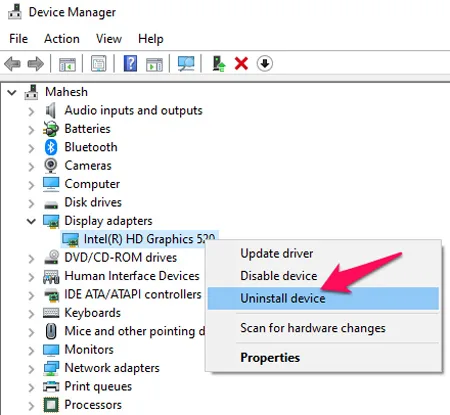Click Show/Hide Console Tree toolbar icon

(67, 64)
